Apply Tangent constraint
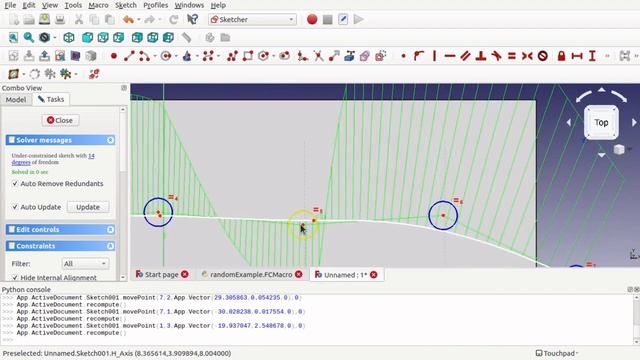This screenshot has width=640, height=360. [x=496, y=56]
